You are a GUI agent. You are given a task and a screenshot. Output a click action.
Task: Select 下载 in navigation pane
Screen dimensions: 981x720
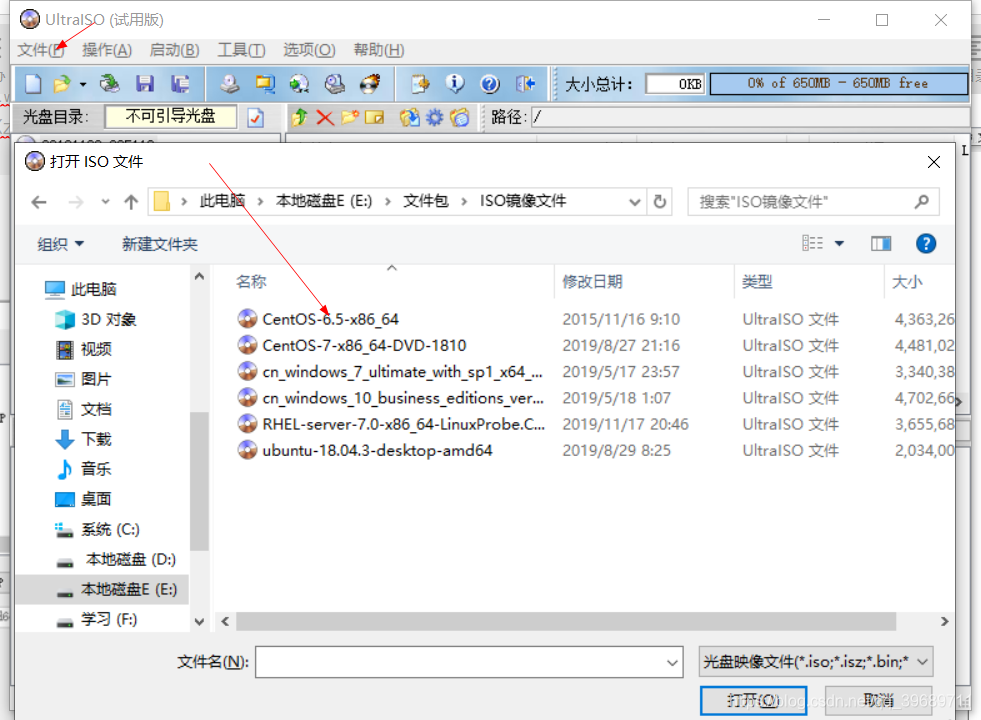[84, 439]
